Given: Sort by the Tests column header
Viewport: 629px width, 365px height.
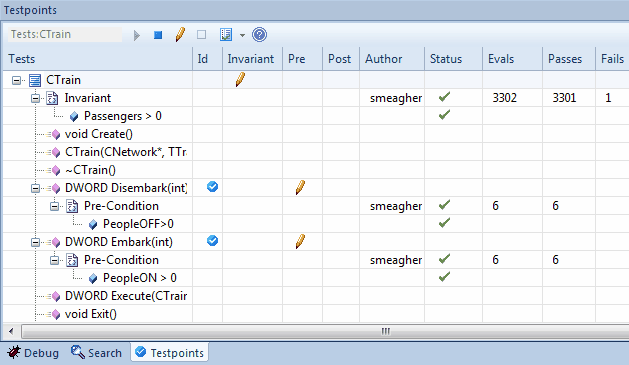Looking at the screenshot, I should [x=97, y=59].
